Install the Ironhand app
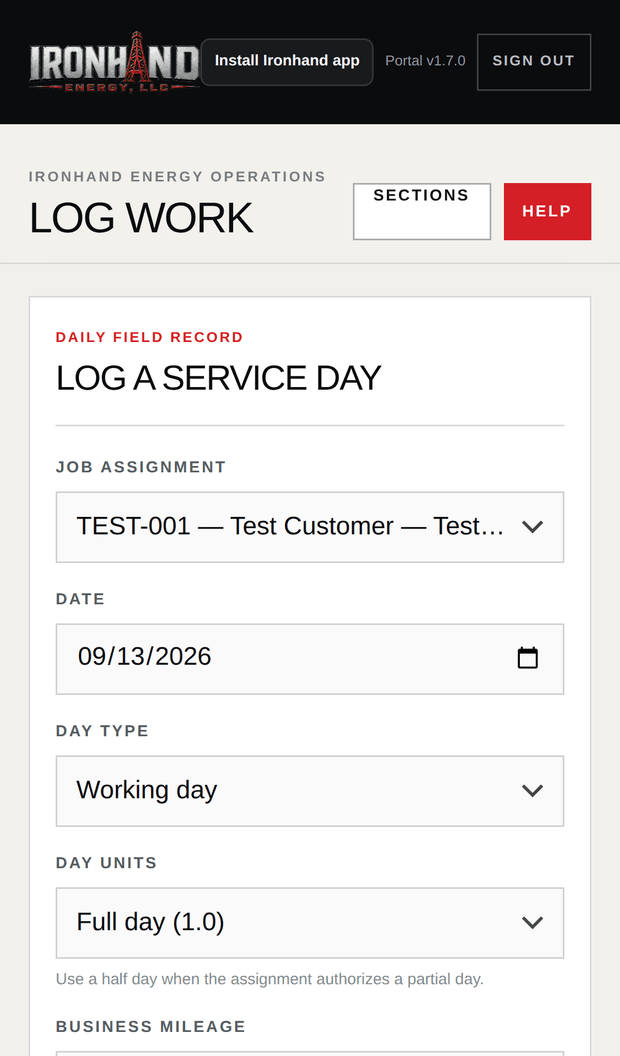620x1056 pixels. 287,62
